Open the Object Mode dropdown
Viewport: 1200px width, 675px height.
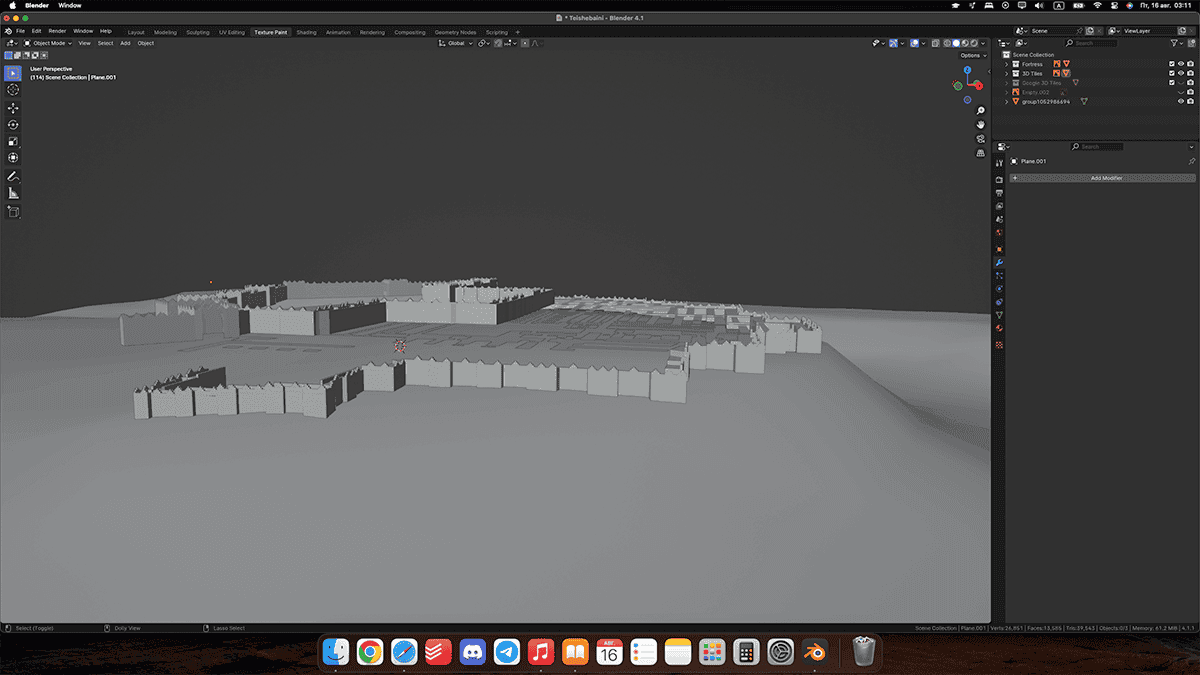click(49, 43)
